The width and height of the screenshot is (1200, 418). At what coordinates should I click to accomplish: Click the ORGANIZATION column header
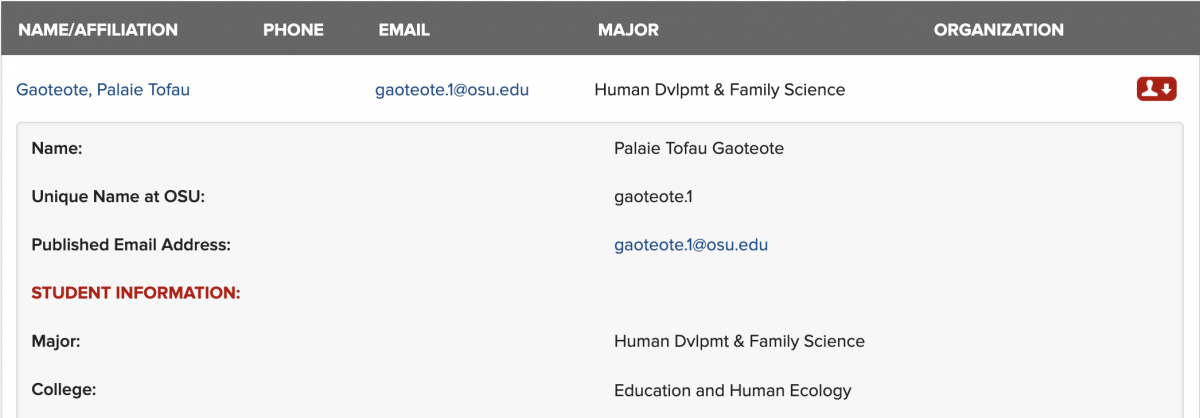click(x=999, y=30)
